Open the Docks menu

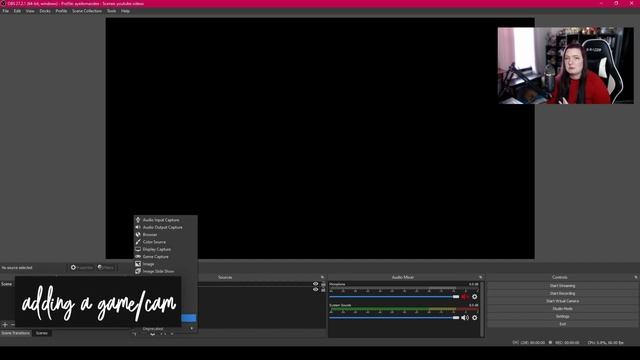click(45, 11)
